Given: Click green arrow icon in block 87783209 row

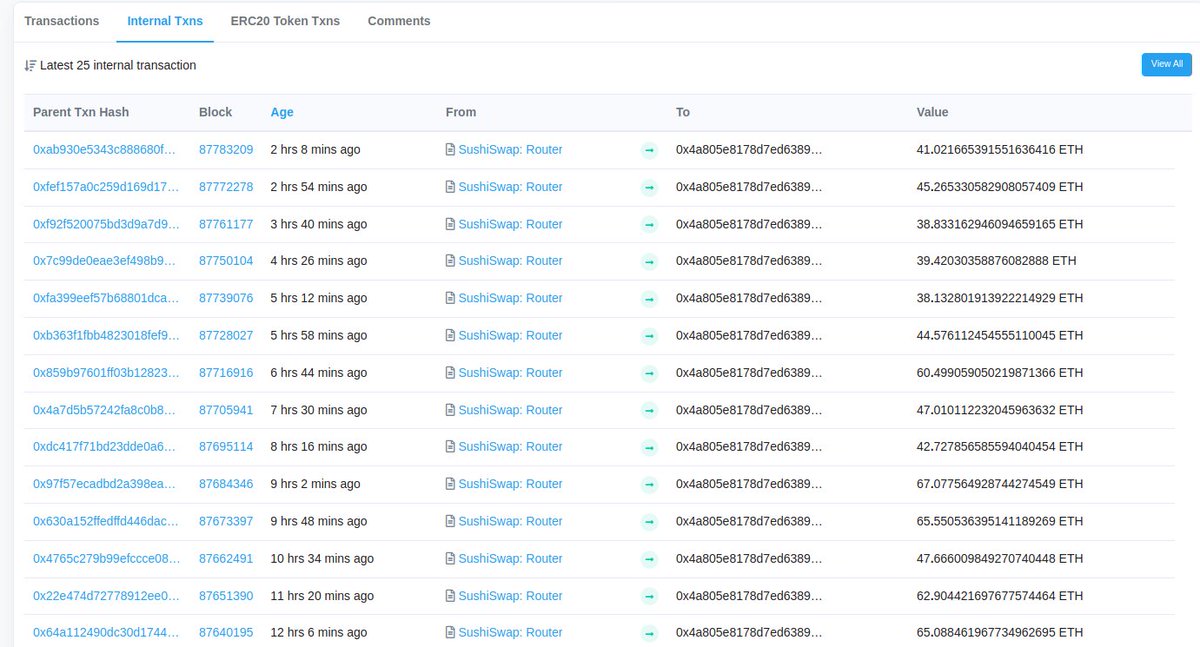Looking at the screenshot, I should [x=649, y=150].
